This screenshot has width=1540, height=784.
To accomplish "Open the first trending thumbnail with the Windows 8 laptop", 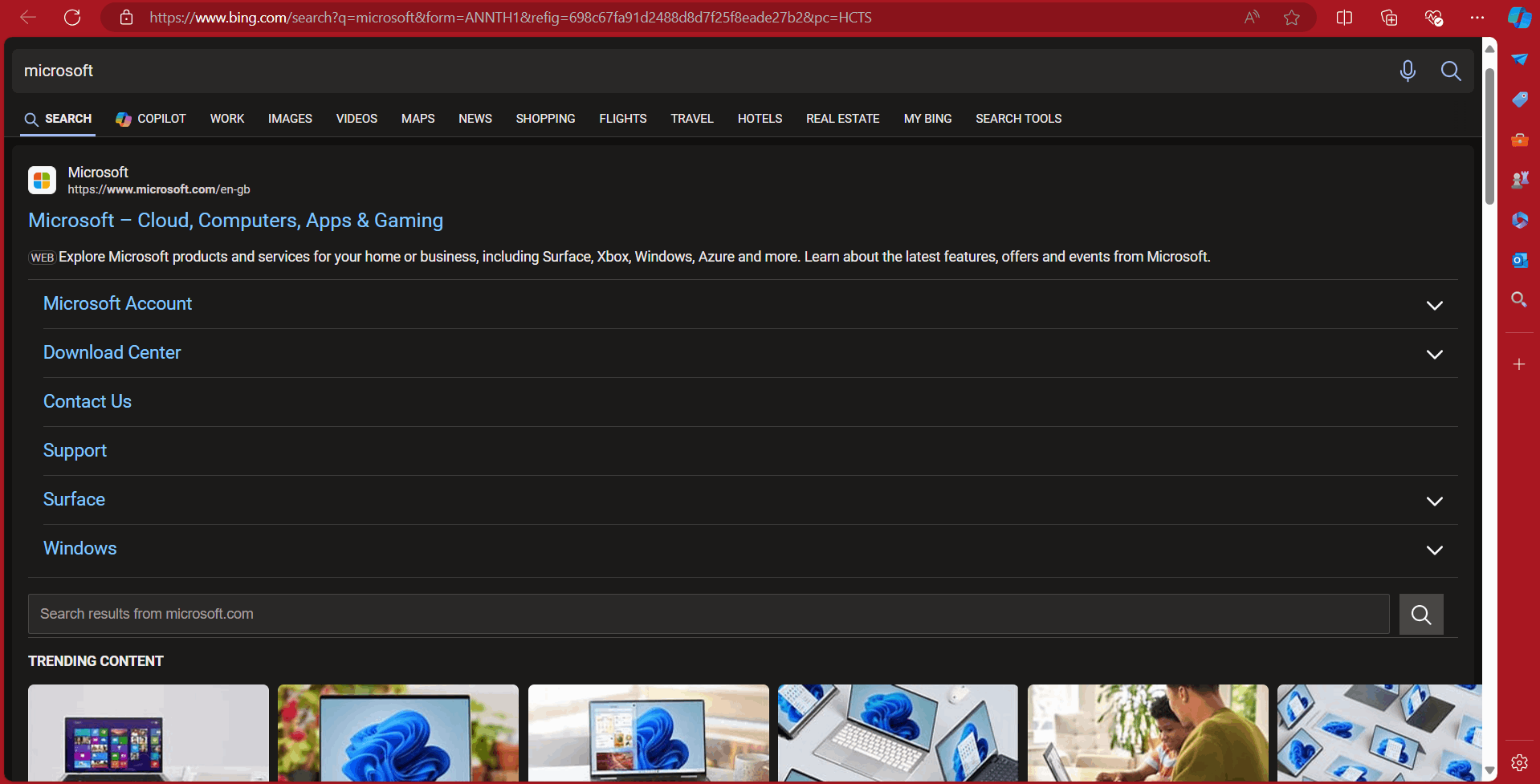I will 149,733.
